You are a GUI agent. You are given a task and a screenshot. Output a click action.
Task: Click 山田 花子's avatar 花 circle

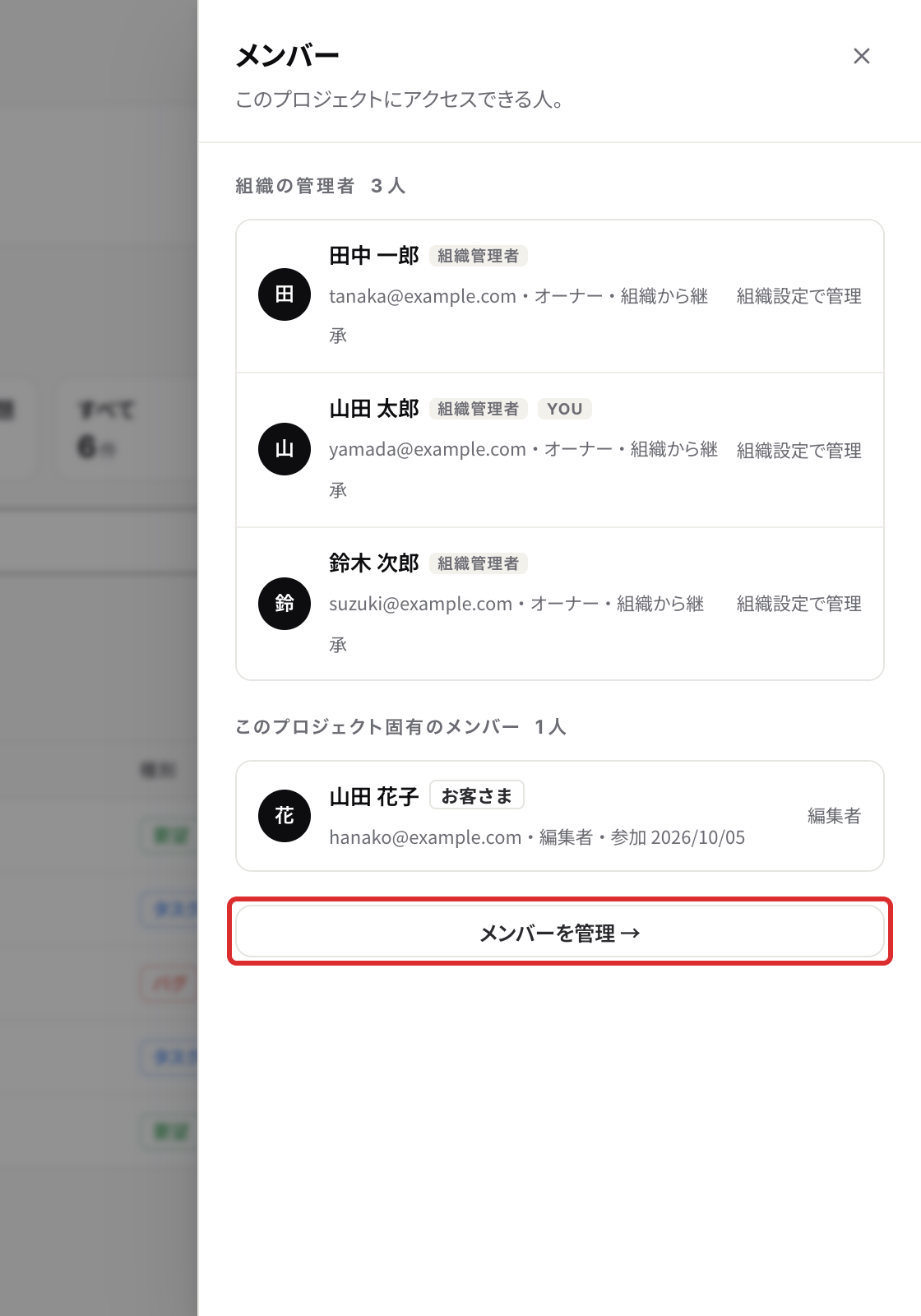pyautogui.click(x=285, y=816)
